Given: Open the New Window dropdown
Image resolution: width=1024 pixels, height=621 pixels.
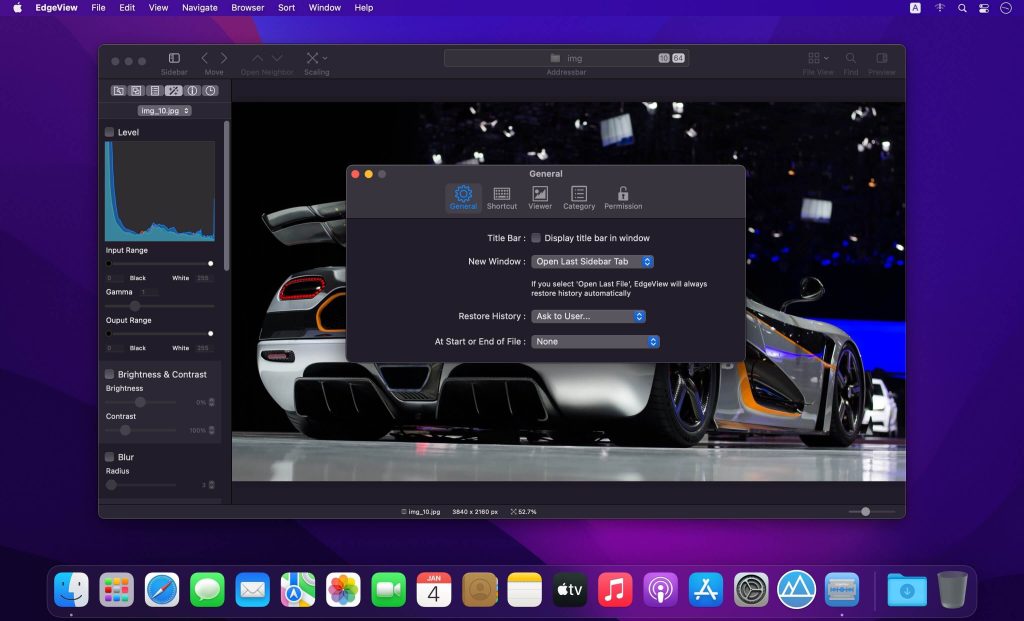Looking at the screenshot, I should coord(595,261).
